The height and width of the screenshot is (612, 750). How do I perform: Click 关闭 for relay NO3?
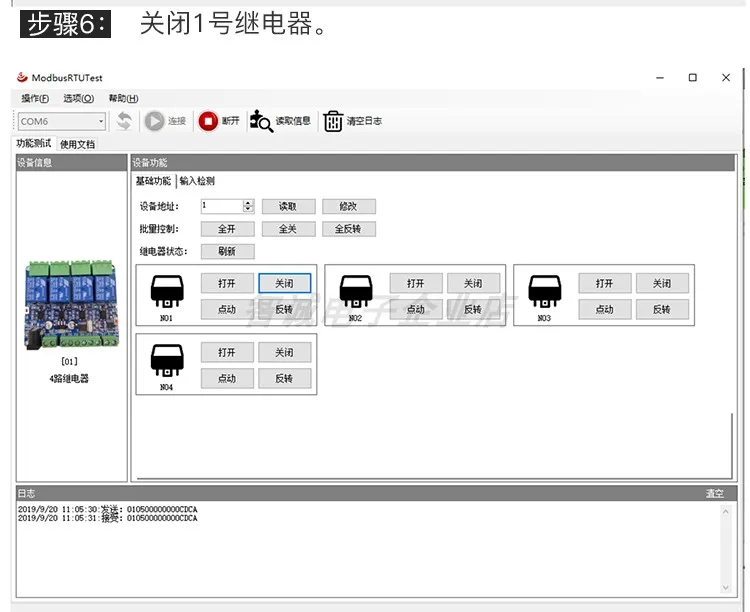662,283
